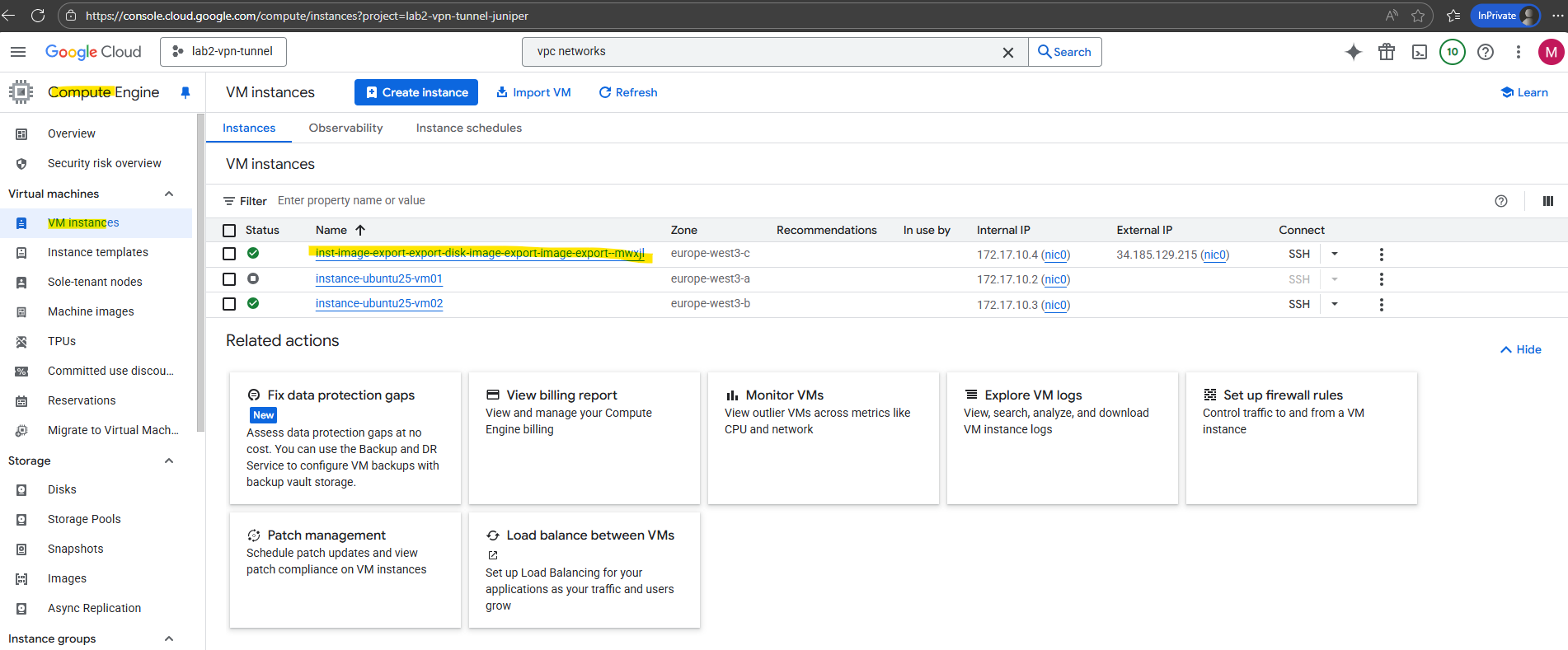This screenshot has width=1568, height=650.
Task: Click the column display options icon
Action: (1548, 201)
